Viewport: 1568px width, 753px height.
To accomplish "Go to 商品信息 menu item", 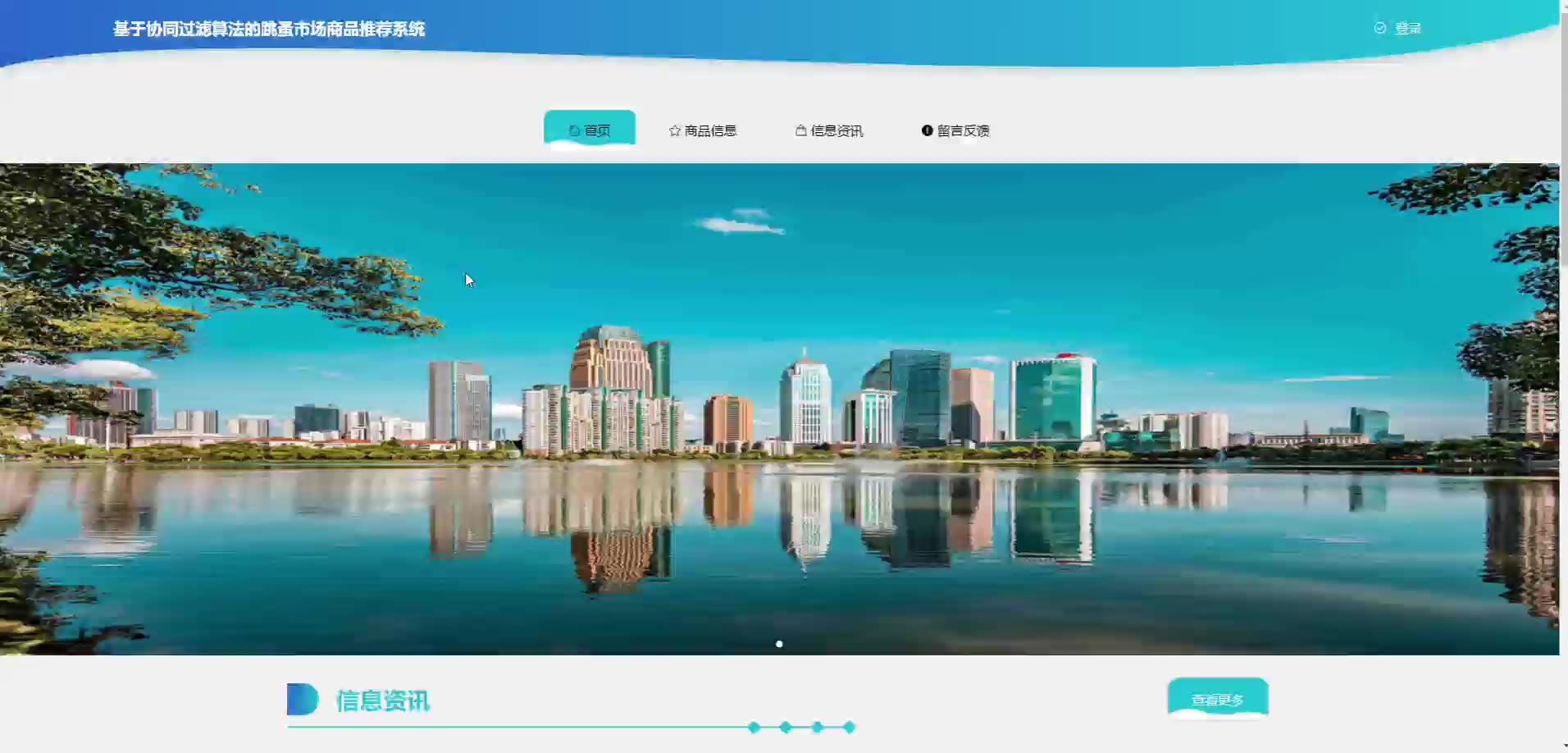I will [x=703, y=130].
